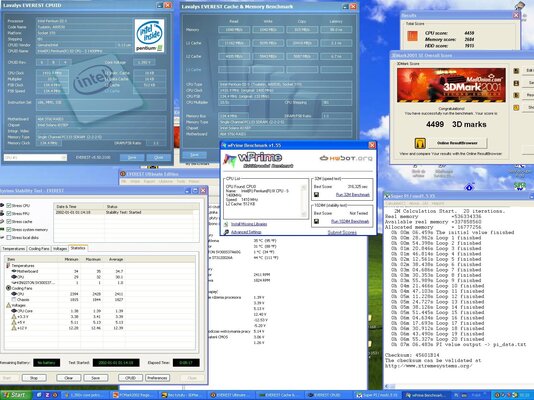Switch to Super PI taskbar button
This screenshot has height=400, width=534.
[x=376, y=395]
